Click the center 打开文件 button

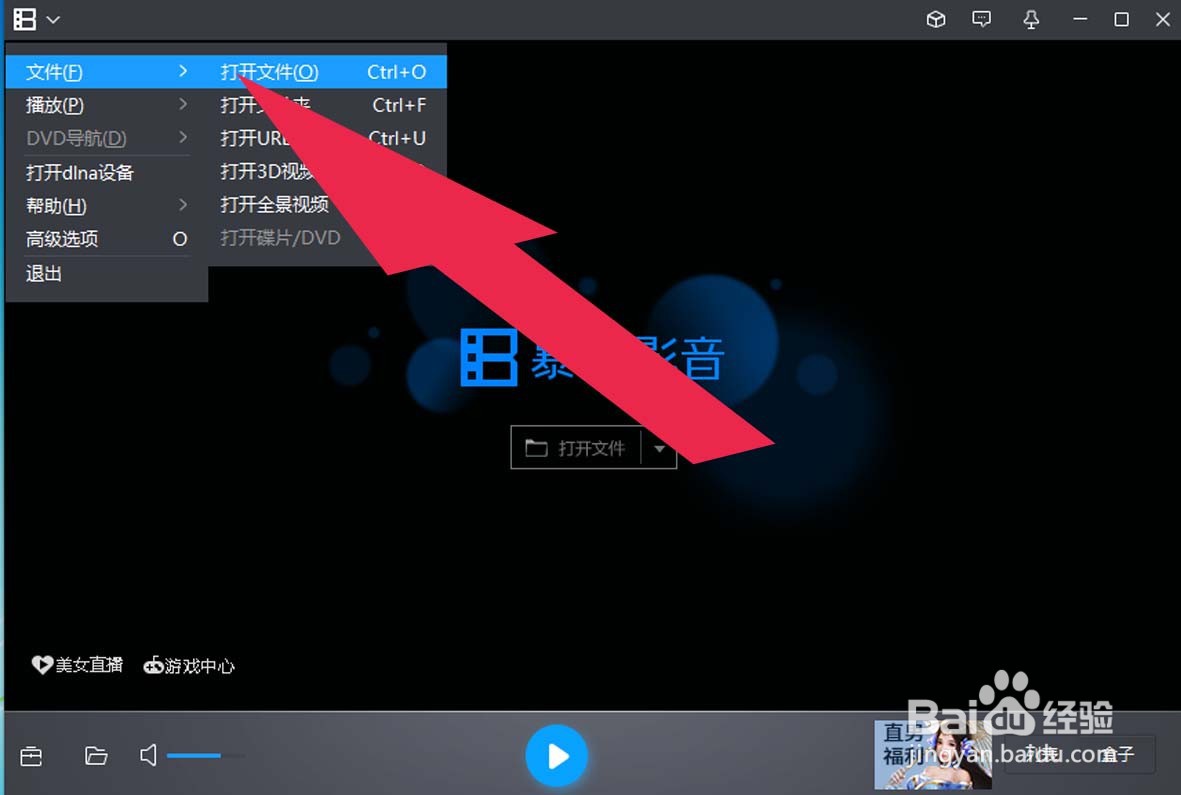(576, 448)
